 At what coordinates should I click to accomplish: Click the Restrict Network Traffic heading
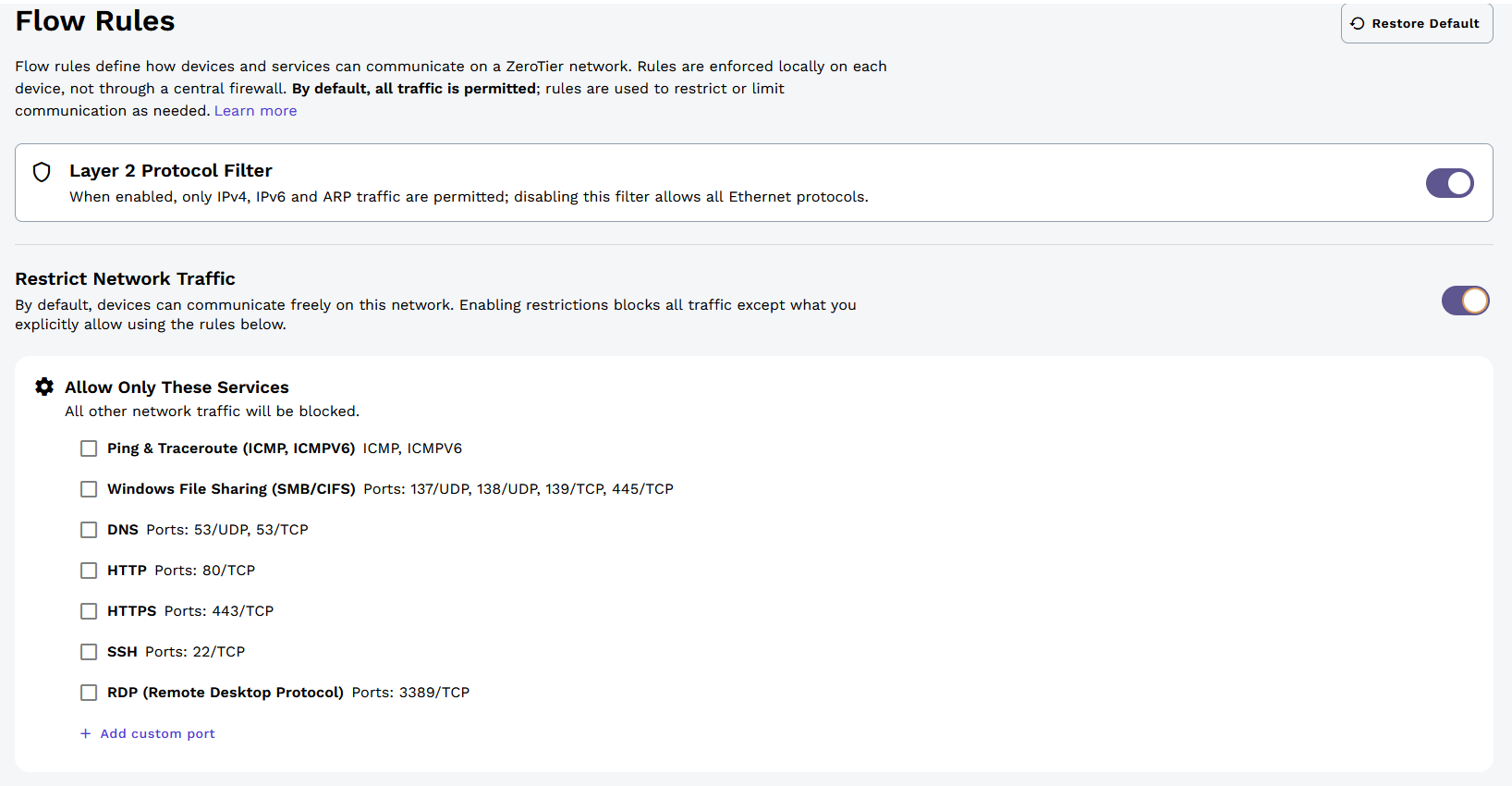click(125, 278)
